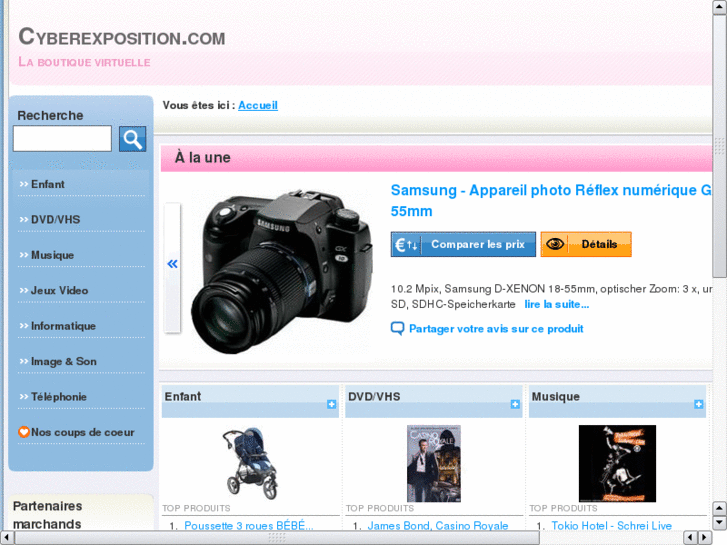
Task: Open the DVD/VHS sidebar category
Action: (x=55, y=219)
